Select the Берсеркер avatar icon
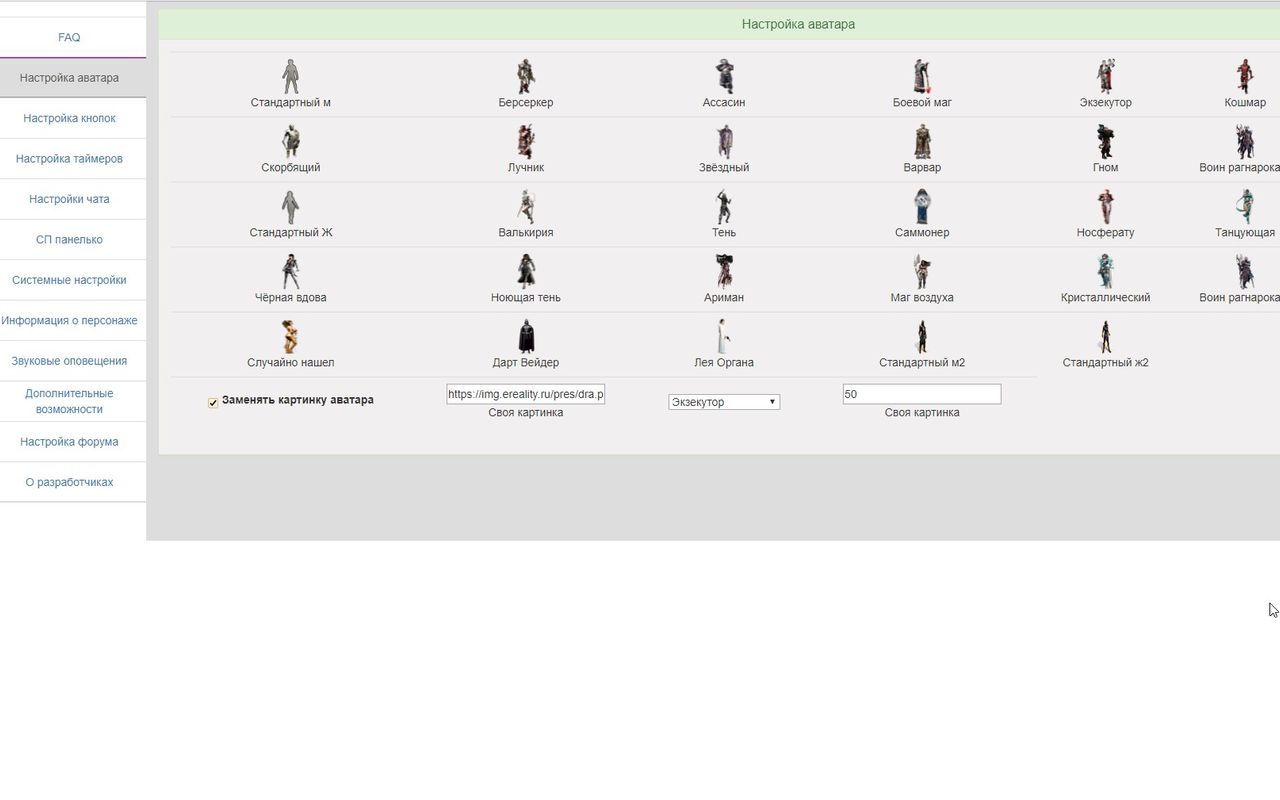Image resolution: width=1280 pixels, height=800 pixels. coord(525,77)
